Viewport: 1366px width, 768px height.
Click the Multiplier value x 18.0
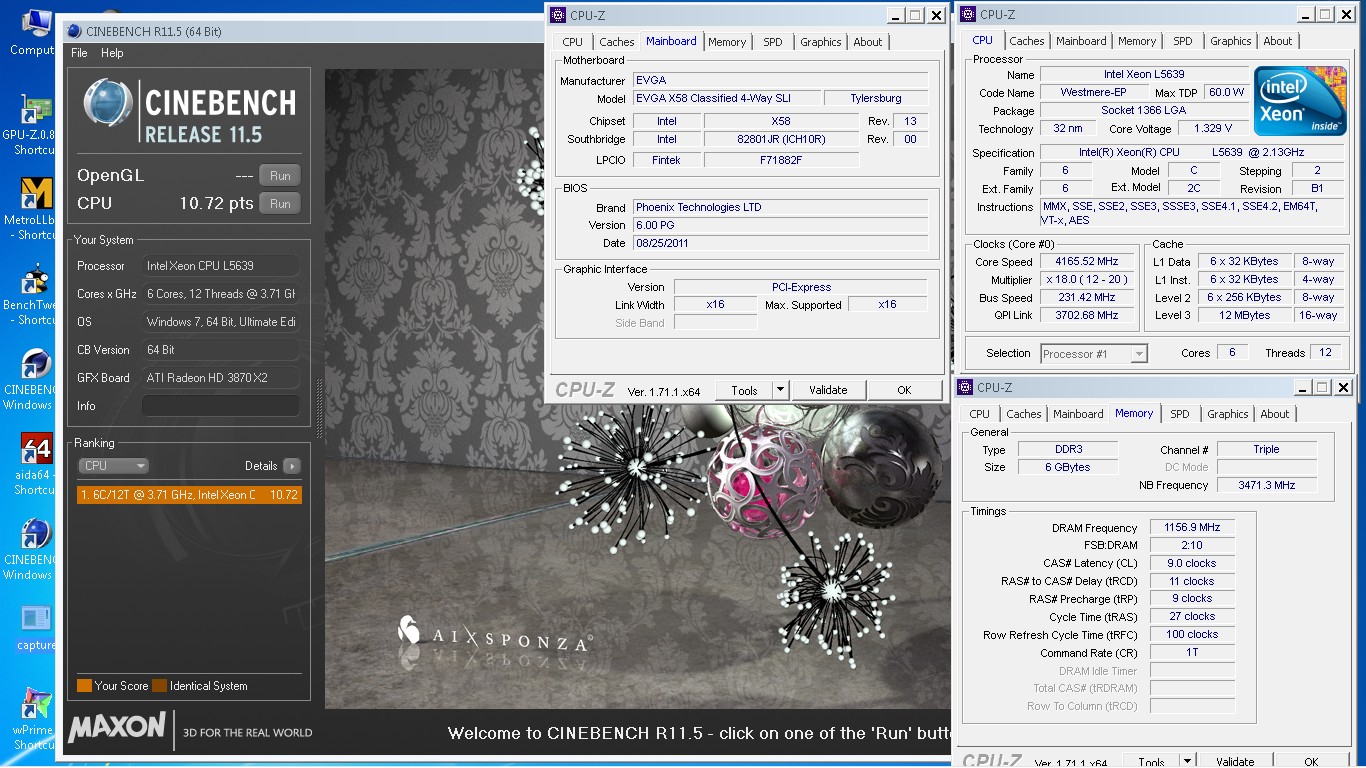[x=1086, y=280]
